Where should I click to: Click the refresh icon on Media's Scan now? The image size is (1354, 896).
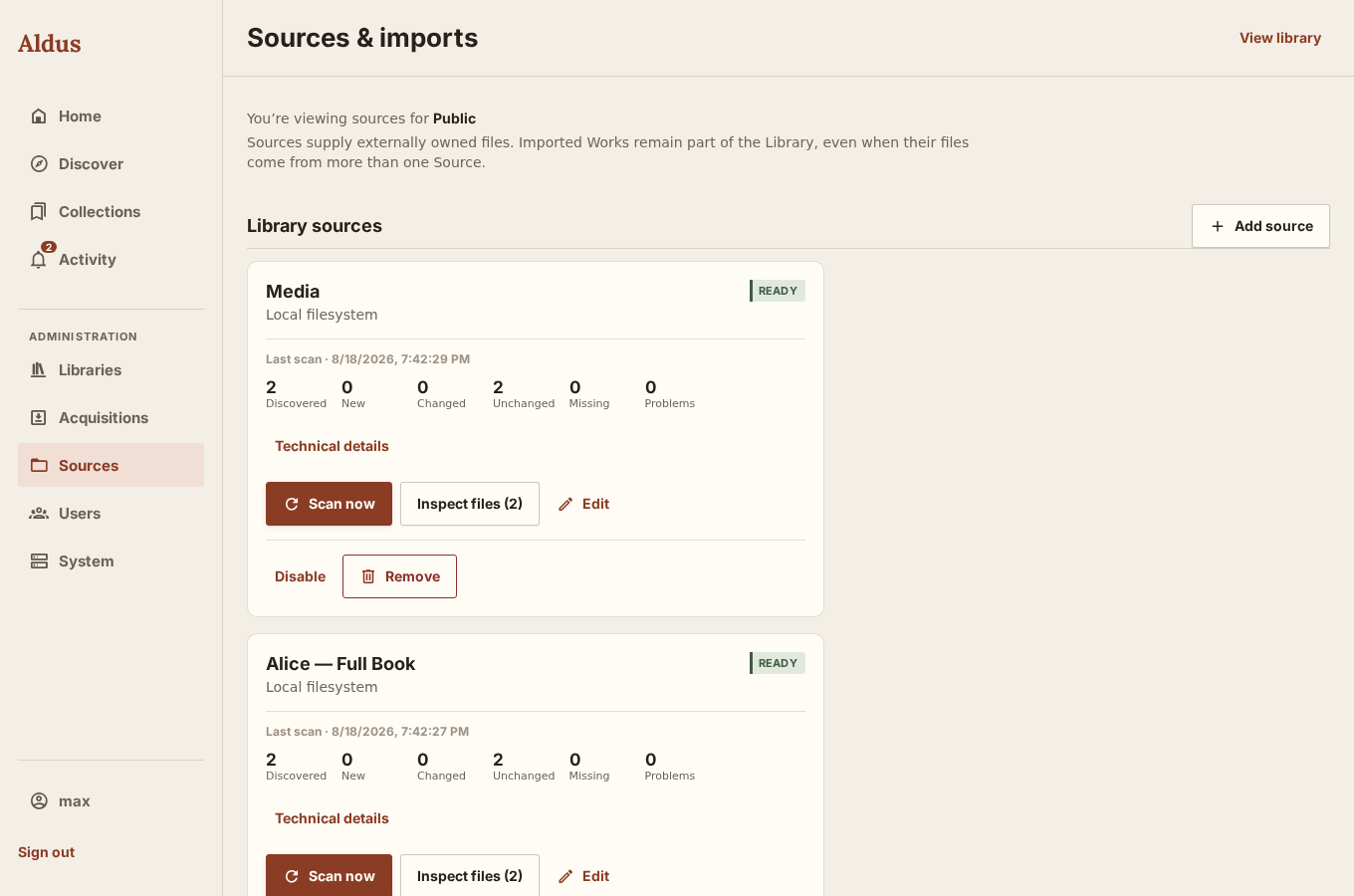coord(292,504)
